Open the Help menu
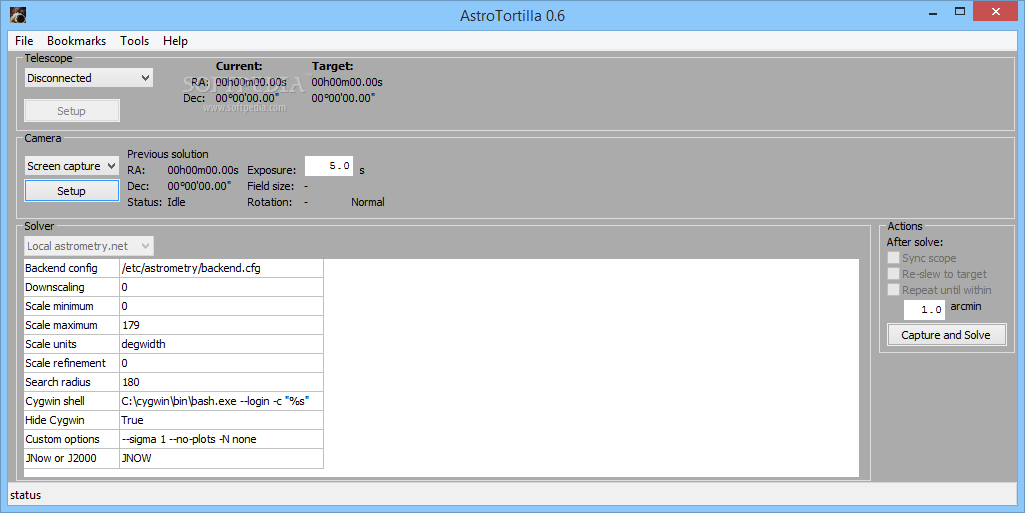 175,41
